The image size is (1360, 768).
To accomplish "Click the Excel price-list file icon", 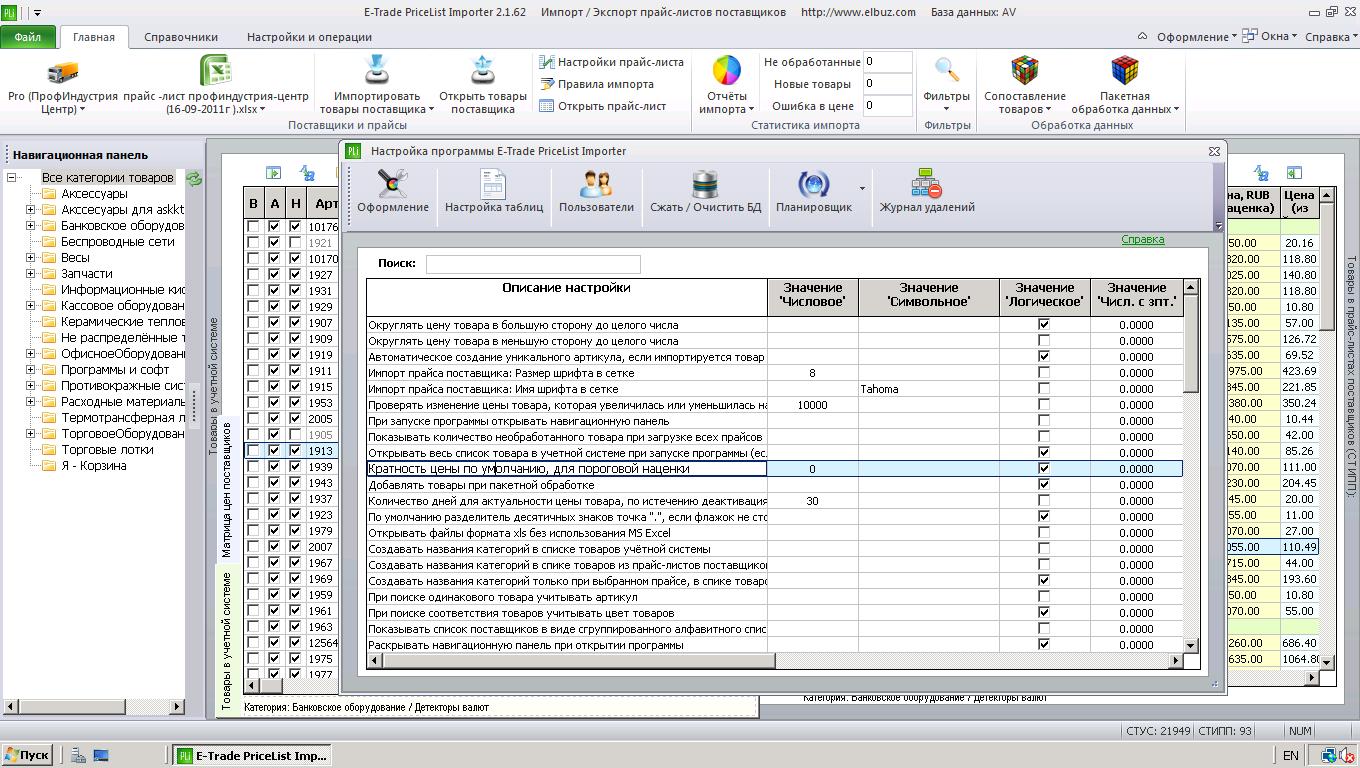I will pos(216,71).
